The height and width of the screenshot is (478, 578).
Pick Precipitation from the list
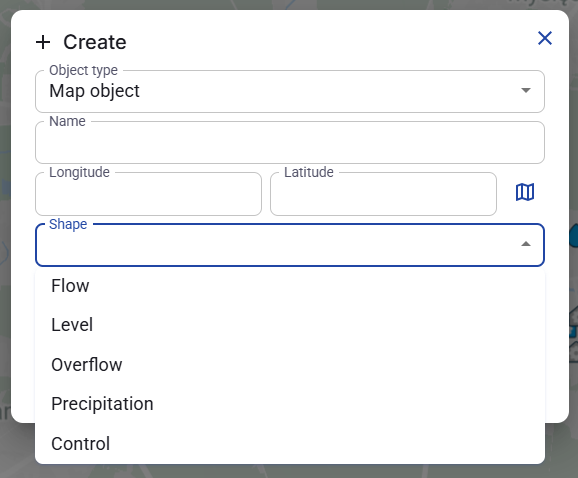[290, 404]
